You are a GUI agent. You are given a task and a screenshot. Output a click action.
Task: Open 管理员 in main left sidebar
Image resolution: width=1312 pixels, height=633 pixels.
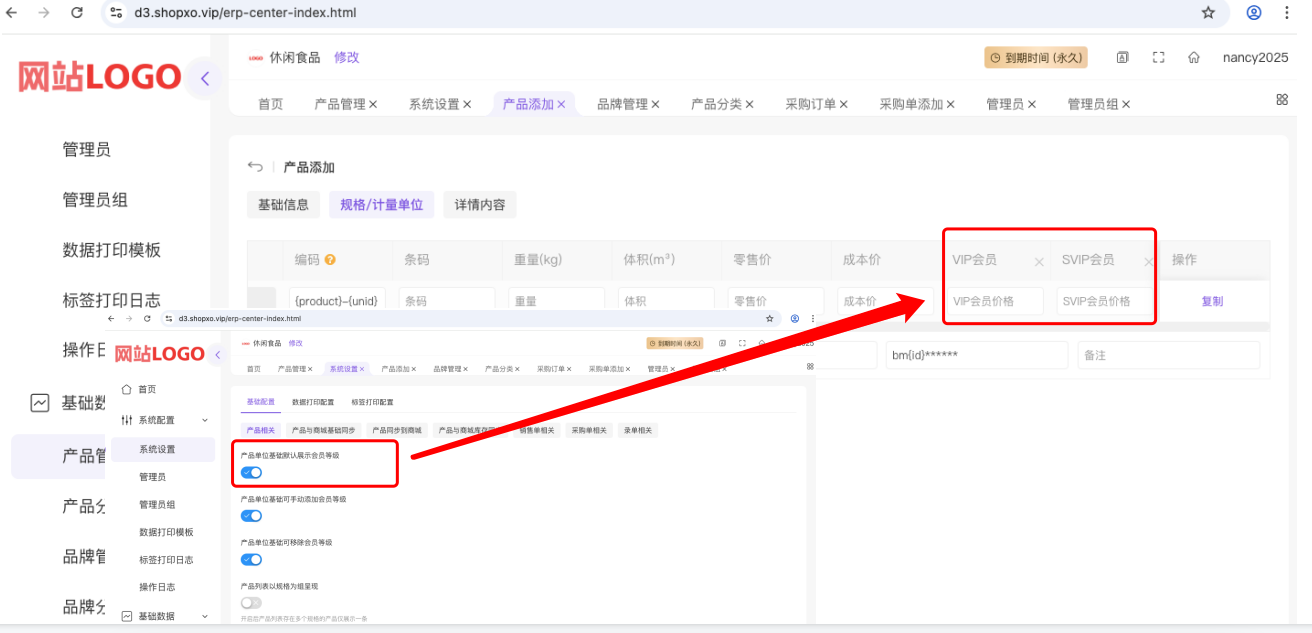(86, 150)
